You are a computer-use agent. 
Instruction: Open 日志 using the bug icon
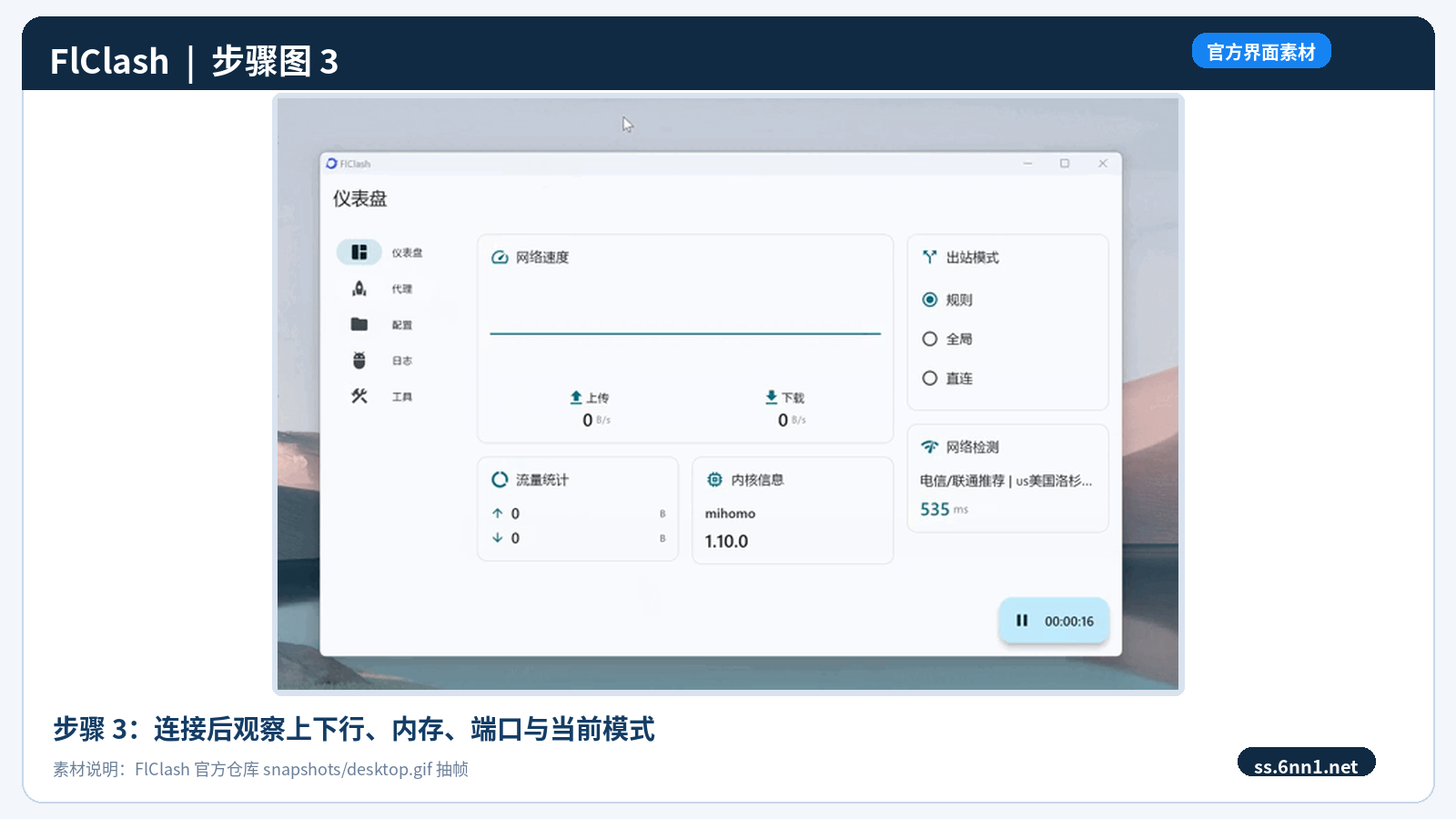pos(359,360)
